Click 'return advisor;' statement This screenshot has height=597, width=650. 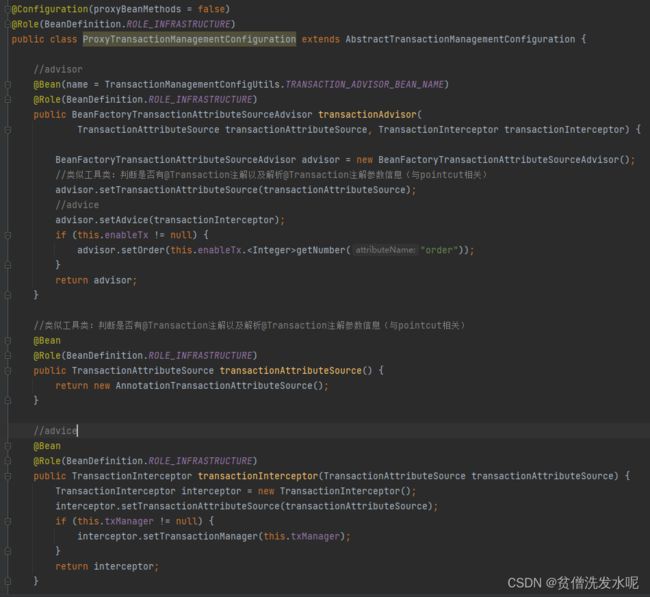(96, 280)
